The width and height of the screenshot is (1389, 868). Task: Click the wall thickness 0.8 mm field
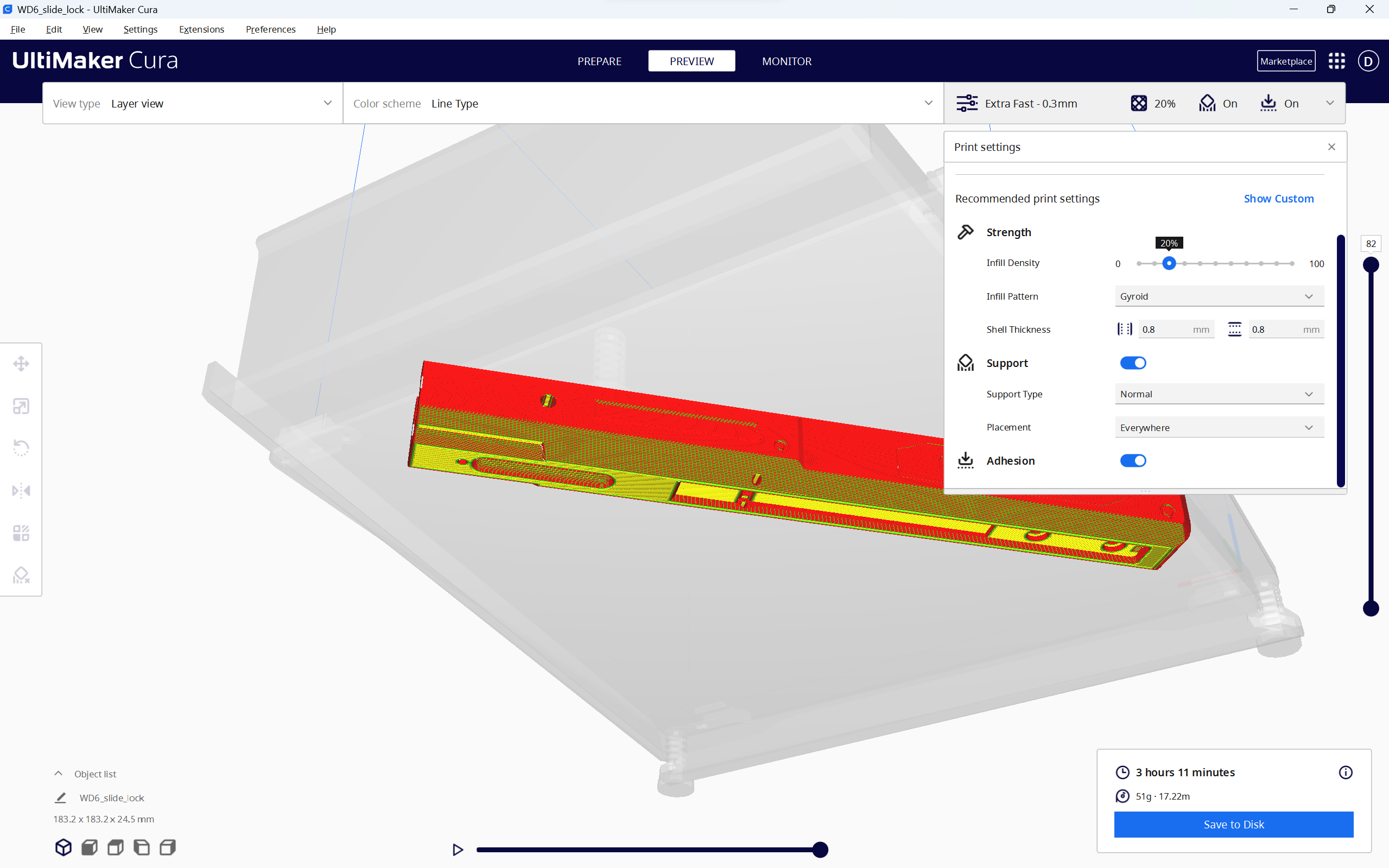pos(1176,330)
